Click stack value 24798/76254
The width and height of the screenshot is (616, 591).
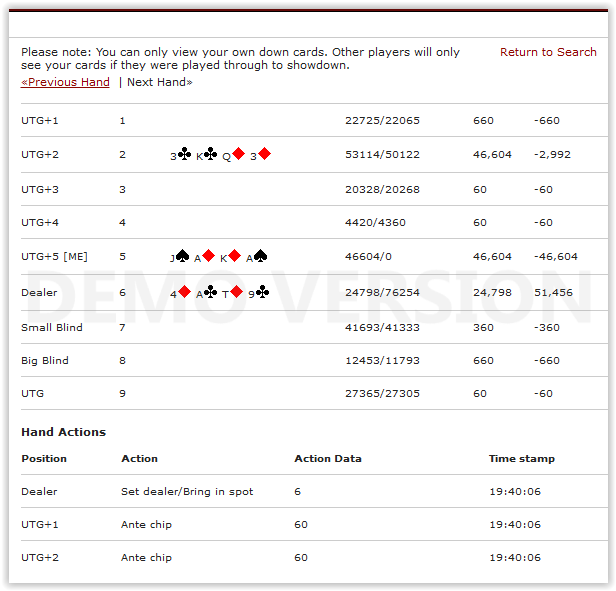pos(382,293)
